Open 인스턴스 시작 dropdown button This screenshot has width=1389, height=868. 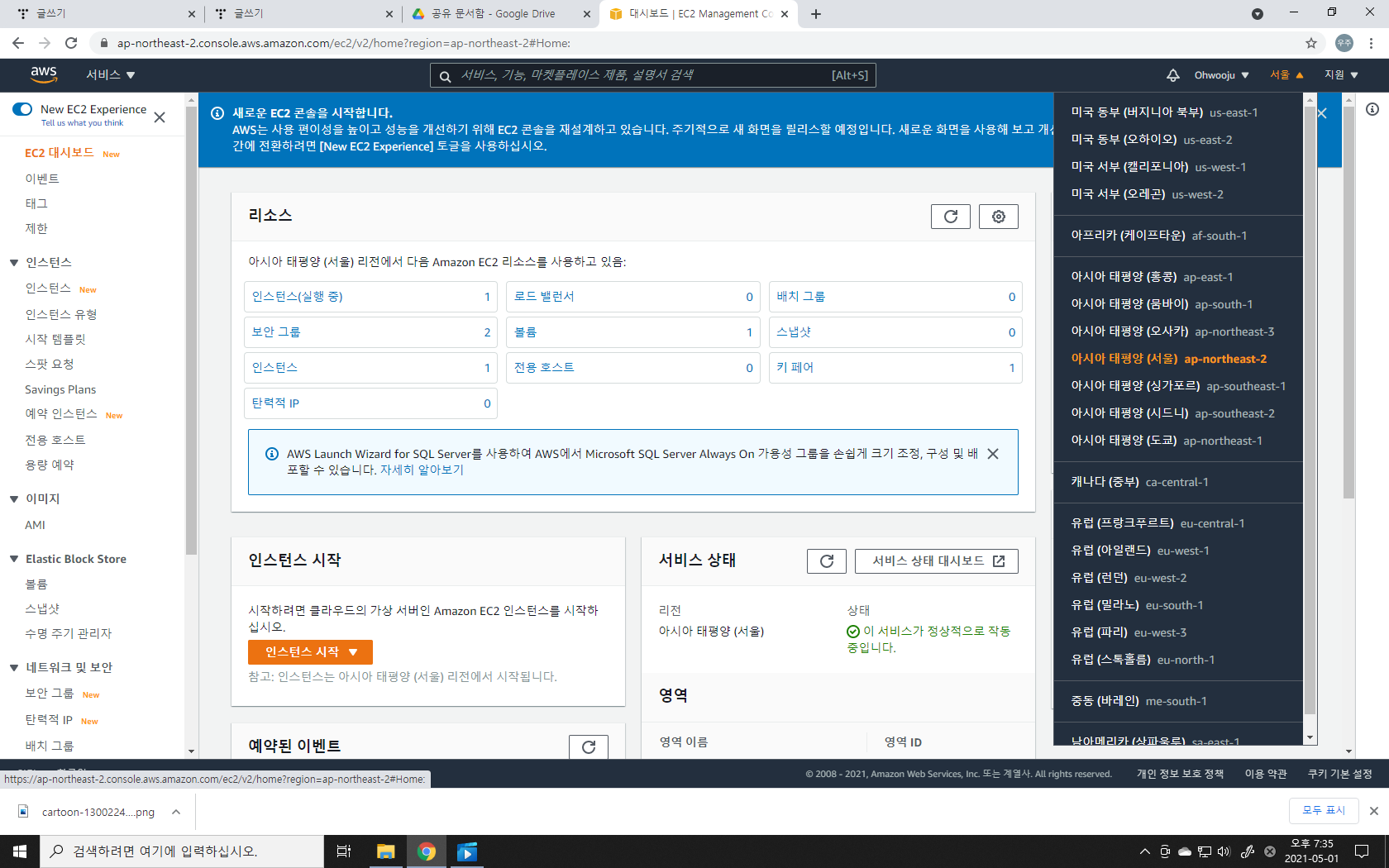point(310,652)
